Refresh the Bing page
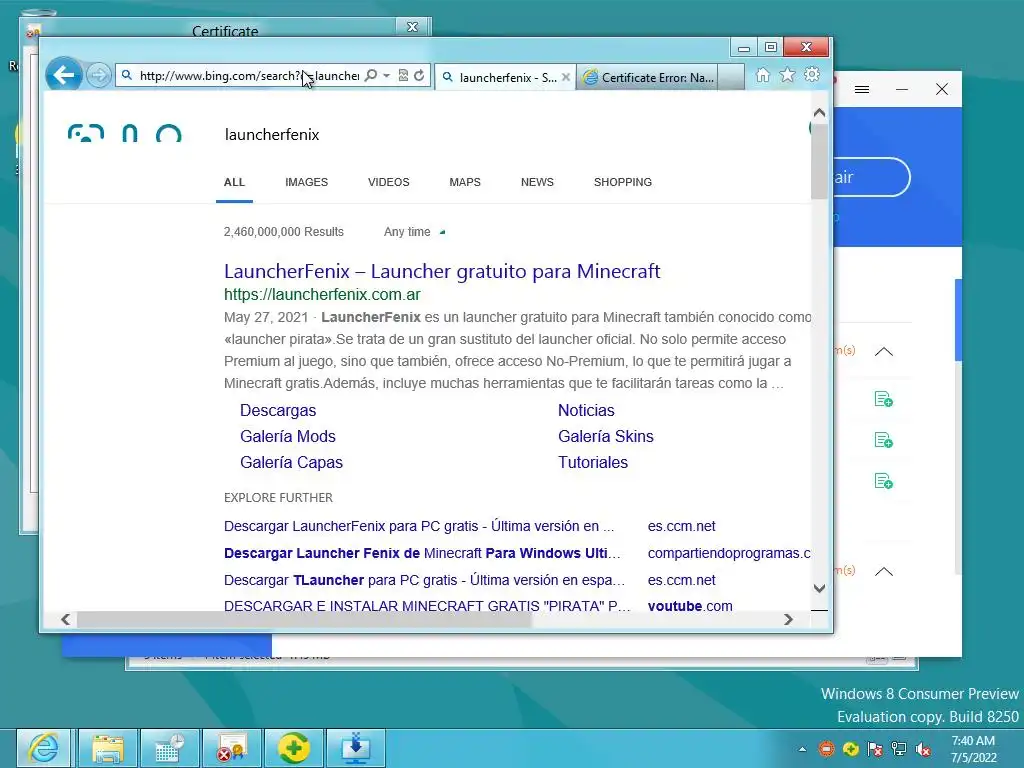 coord(419,76)
